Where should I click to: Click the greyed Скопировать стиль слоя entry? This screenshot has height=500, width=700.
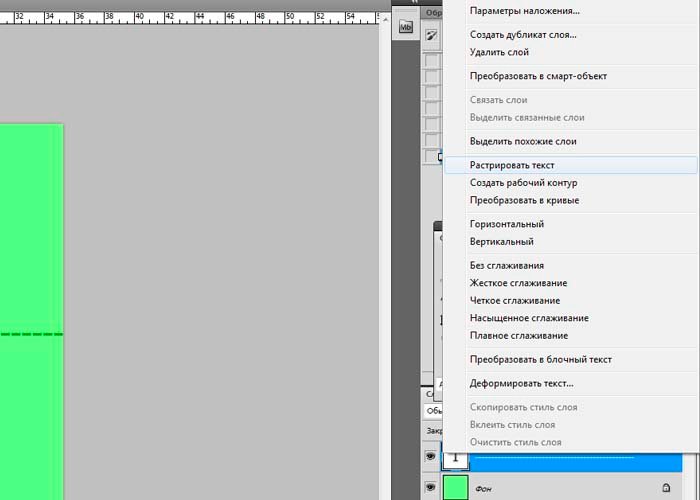click(x=523, y=407)
